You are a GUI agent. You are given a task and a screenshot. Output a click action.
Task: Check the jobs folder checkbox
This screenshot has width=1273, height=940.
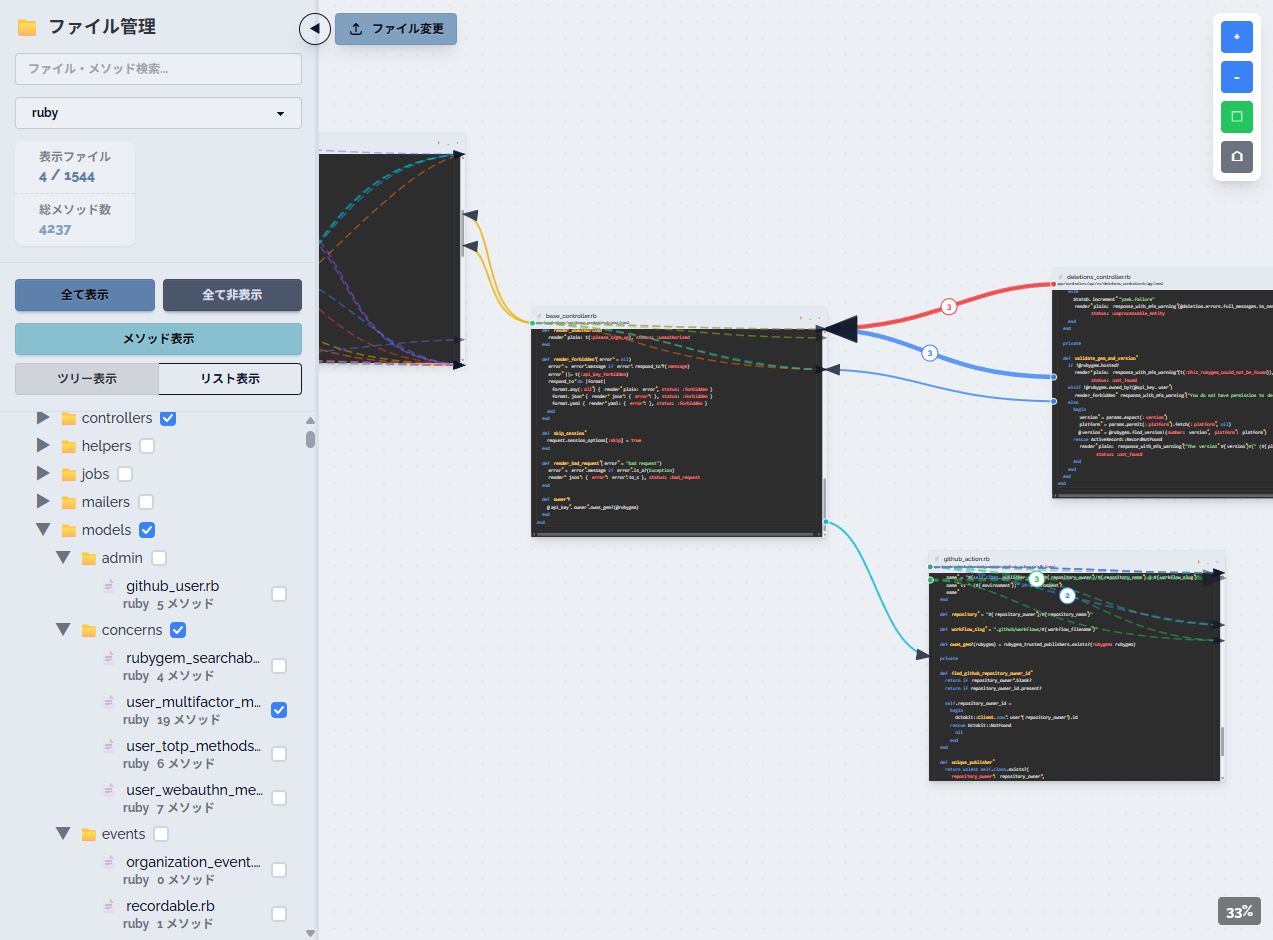(125, 474)
